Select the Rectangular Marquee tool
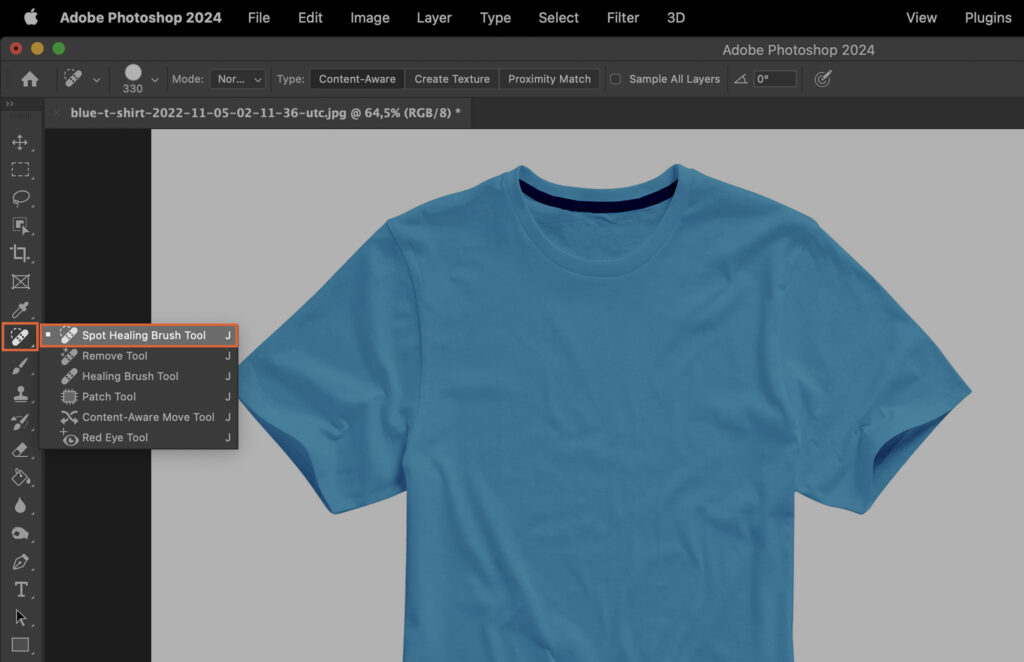 click(20, 170)
